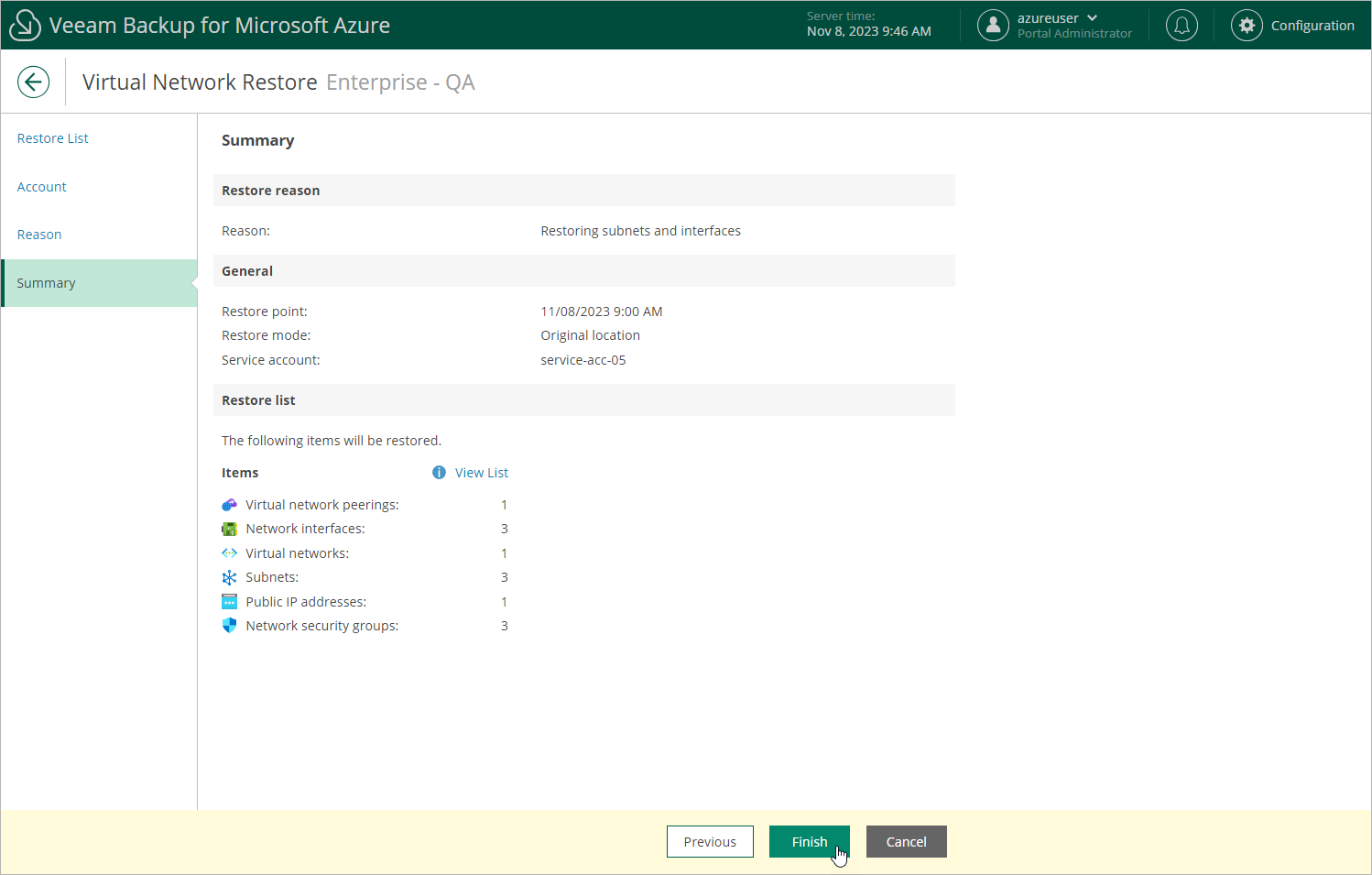Viewport: 1372px width, 875px height.
Task: Cancel the virtual network restore wizard
Action: [x=907, y=842]
